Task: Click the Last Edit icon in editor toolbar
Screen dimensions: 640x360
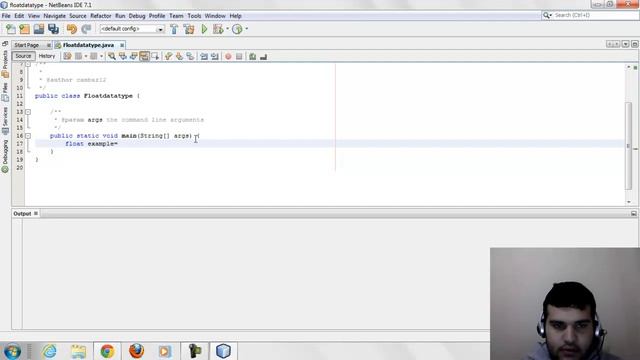Action: tap(67, 56)
